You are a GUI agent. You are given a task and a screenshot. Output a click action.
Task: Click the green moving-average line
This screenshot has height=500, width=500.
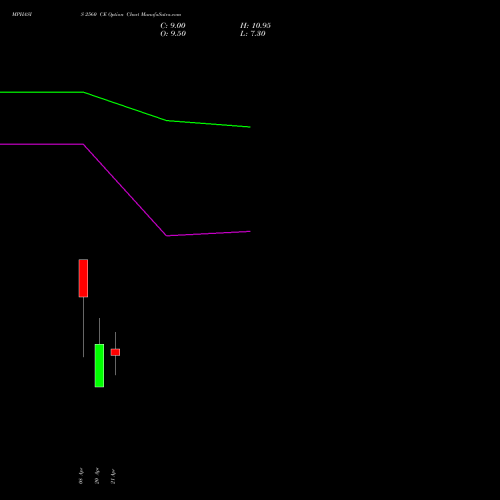(x=125, y=106)
